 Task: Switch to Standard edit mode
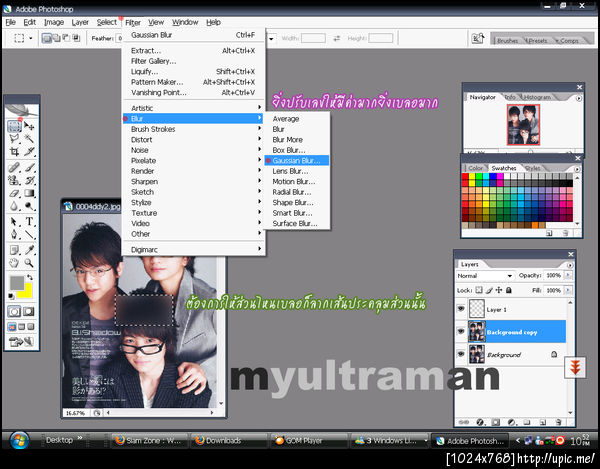[x=15, y=311]
